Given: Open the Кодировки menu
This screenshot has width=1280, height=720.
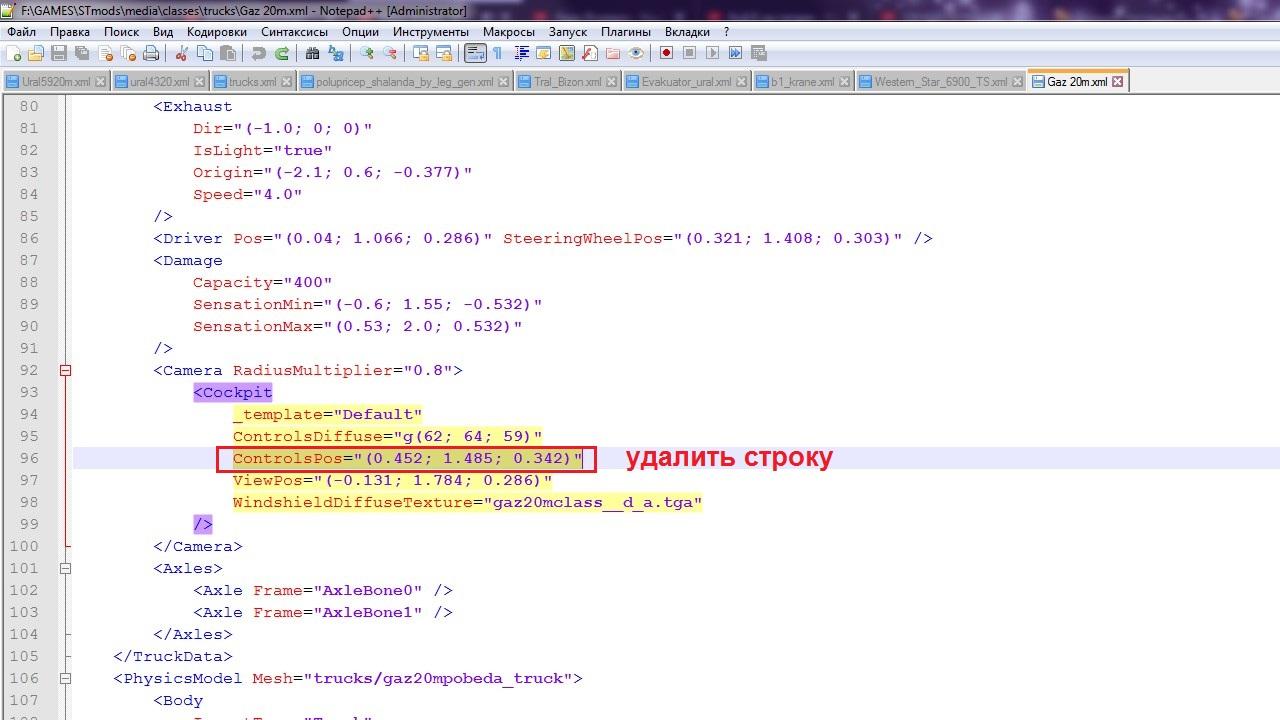Looking at the screenshot, I should (216, 32).
